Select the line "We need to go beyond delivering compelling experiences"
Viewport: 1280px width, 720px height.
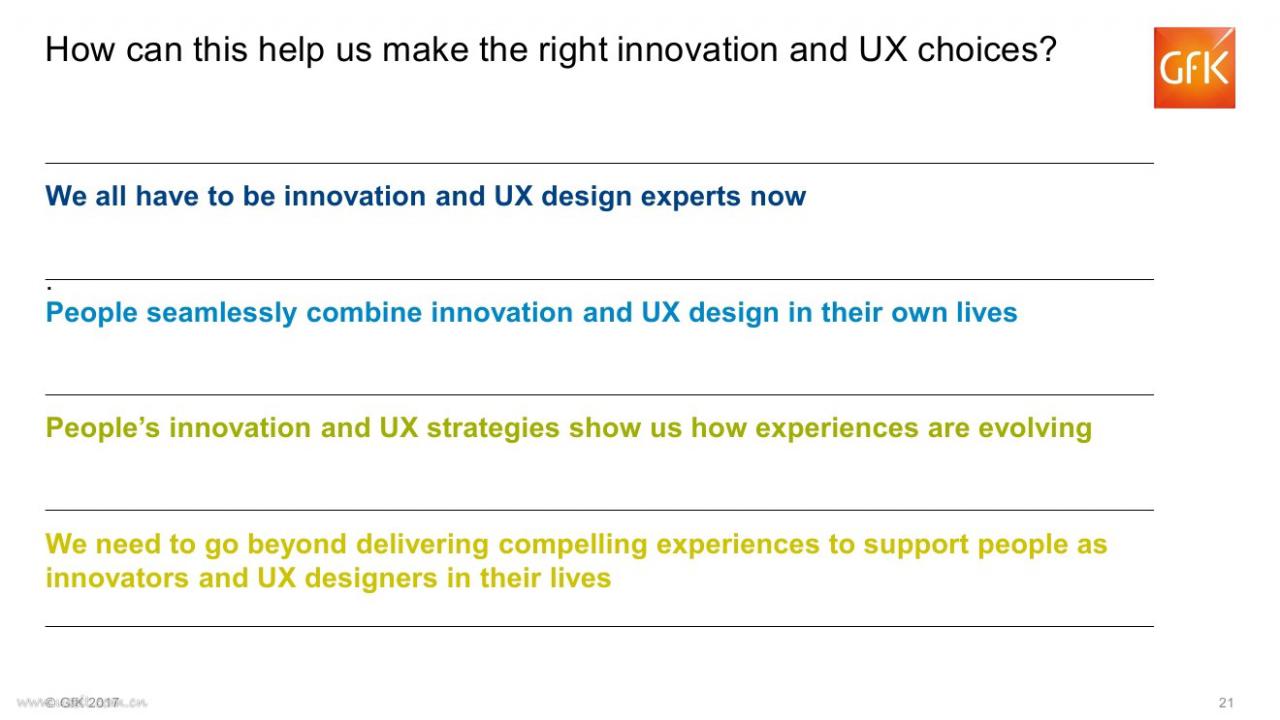pos(576,544)
